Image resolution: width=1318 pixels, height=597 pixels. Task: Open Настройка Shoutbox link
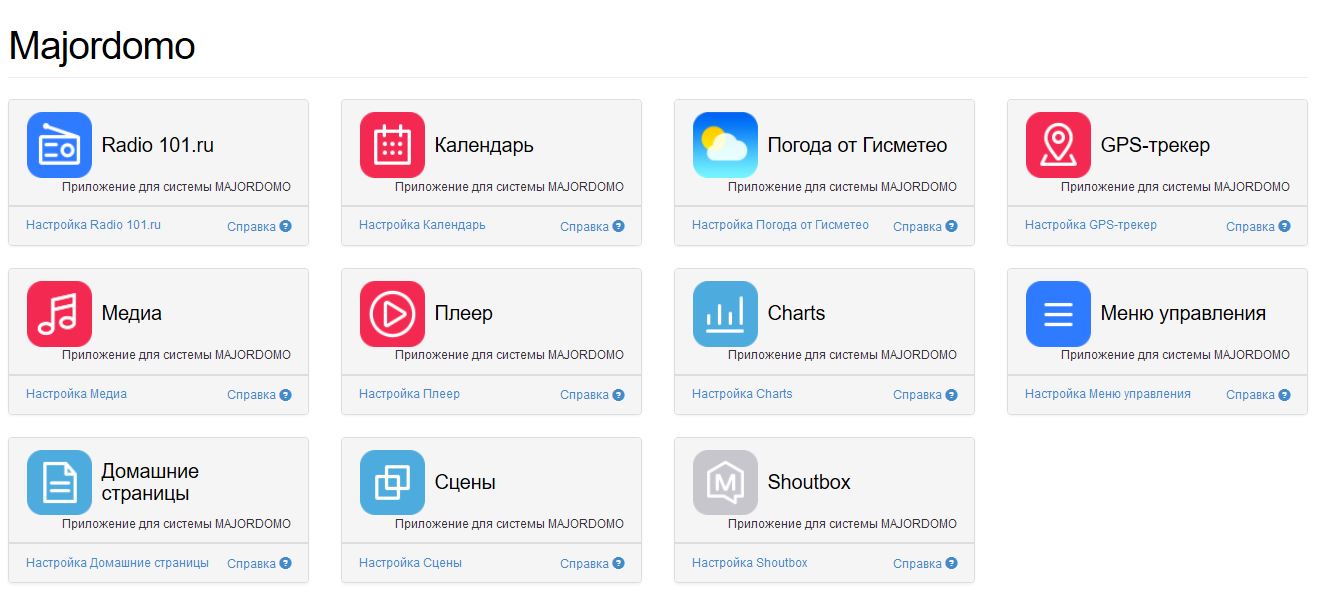750,563
